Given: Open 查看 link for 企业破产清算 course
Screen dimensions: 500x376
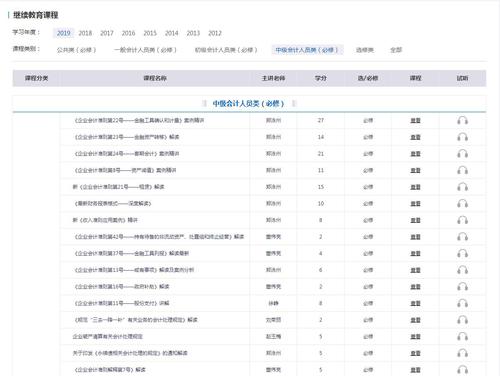Looking at the screenshot, I should pyautogui.click(x=415, y=337).
